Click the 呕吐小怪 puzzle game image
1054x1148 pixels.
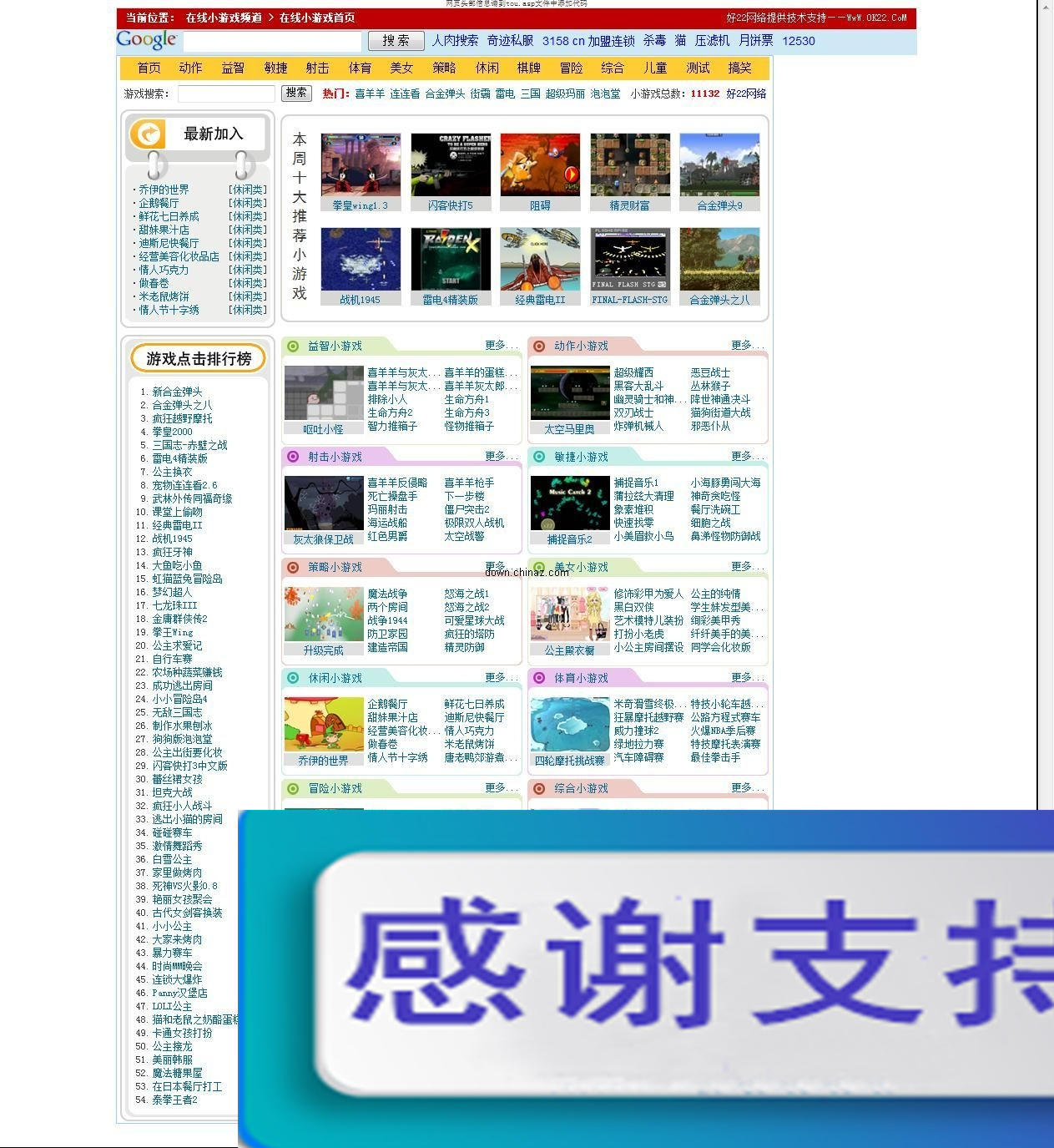tap(324, 392)
